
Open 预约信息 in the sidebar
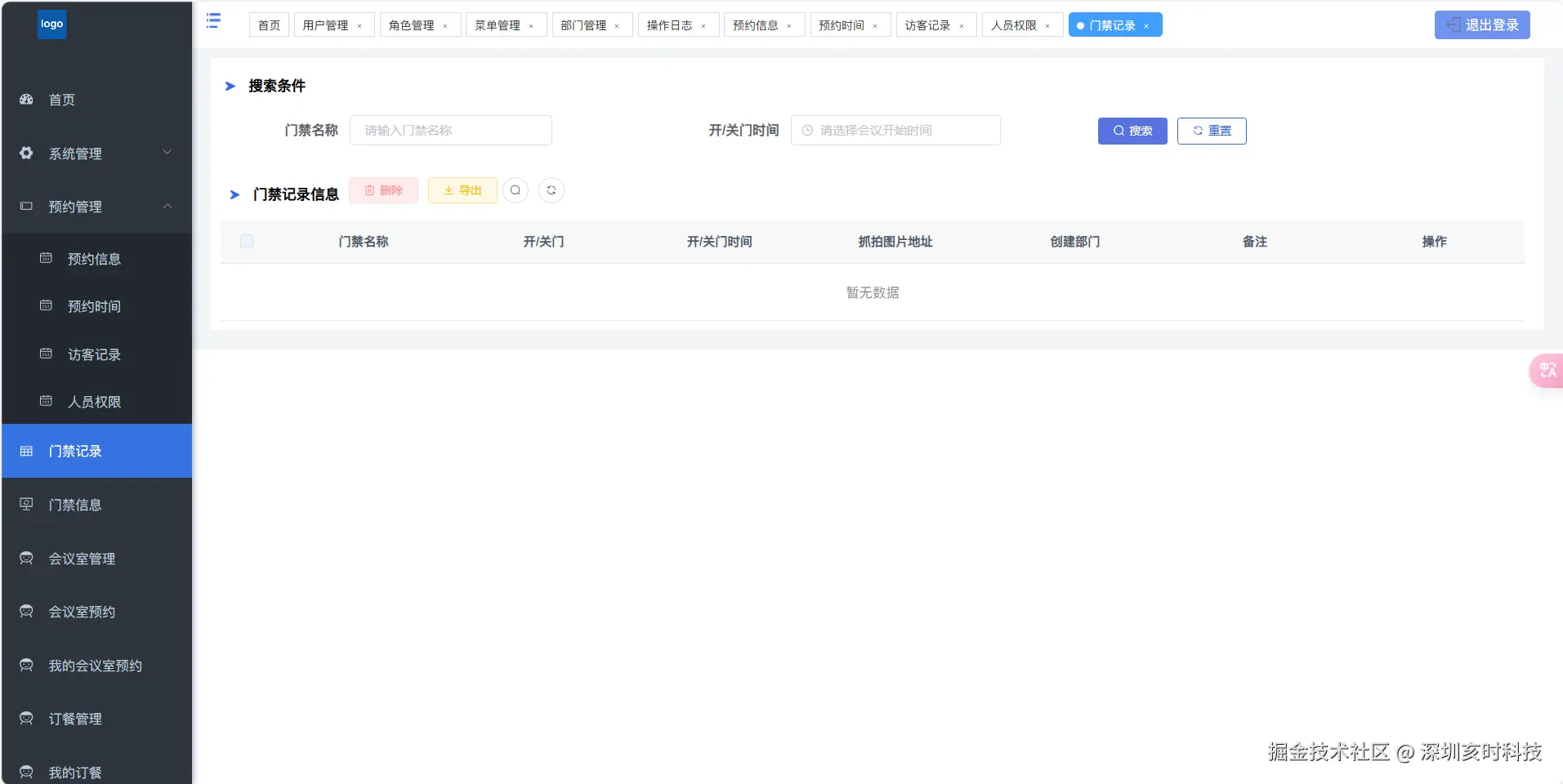click(x=96, y=259)
